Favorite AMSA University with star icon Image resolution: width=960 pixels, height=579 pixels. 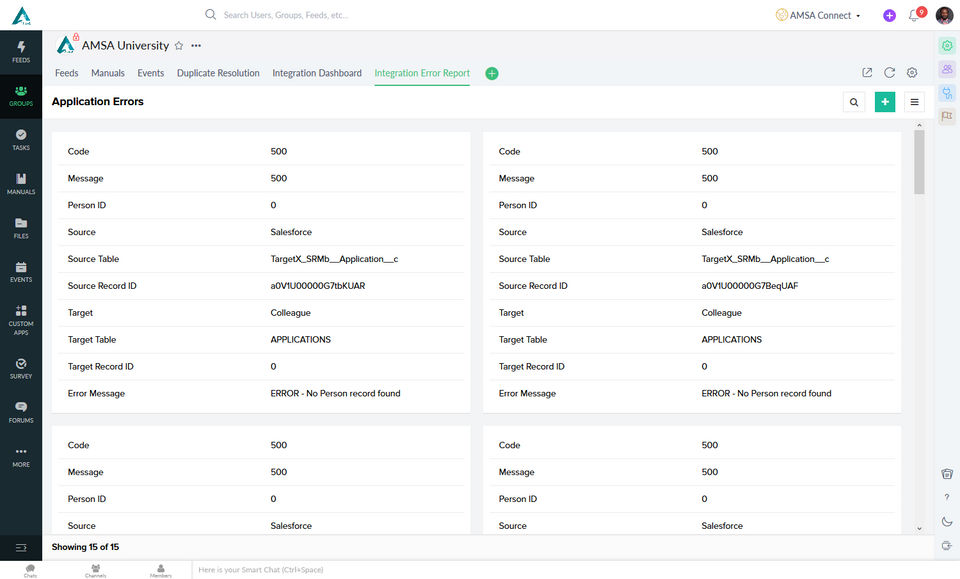coord(179,45)
